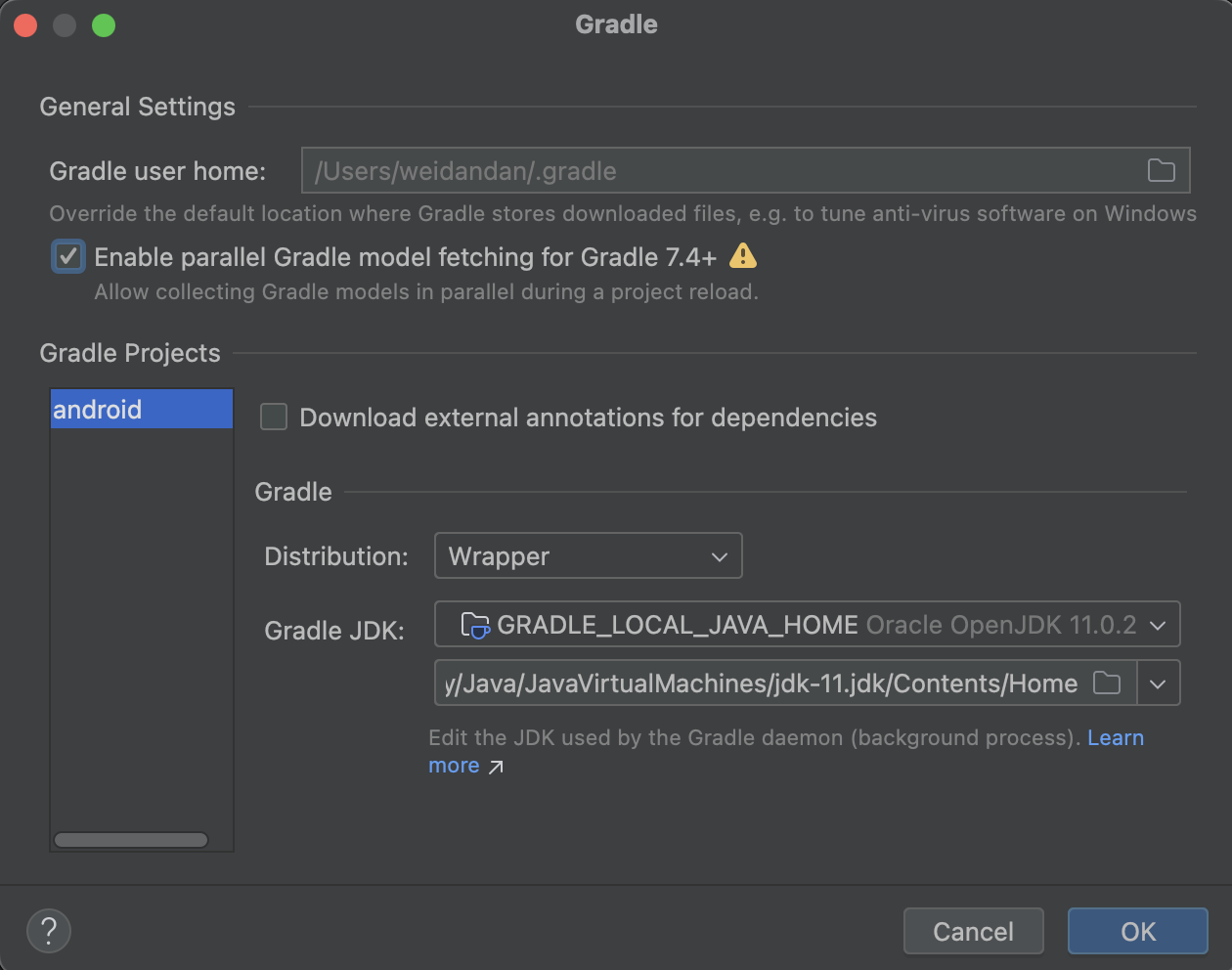This screenshot has width=1232, height=970.
Task: Click 'Edit the JDK used by' description
Action: click(754, 737)
